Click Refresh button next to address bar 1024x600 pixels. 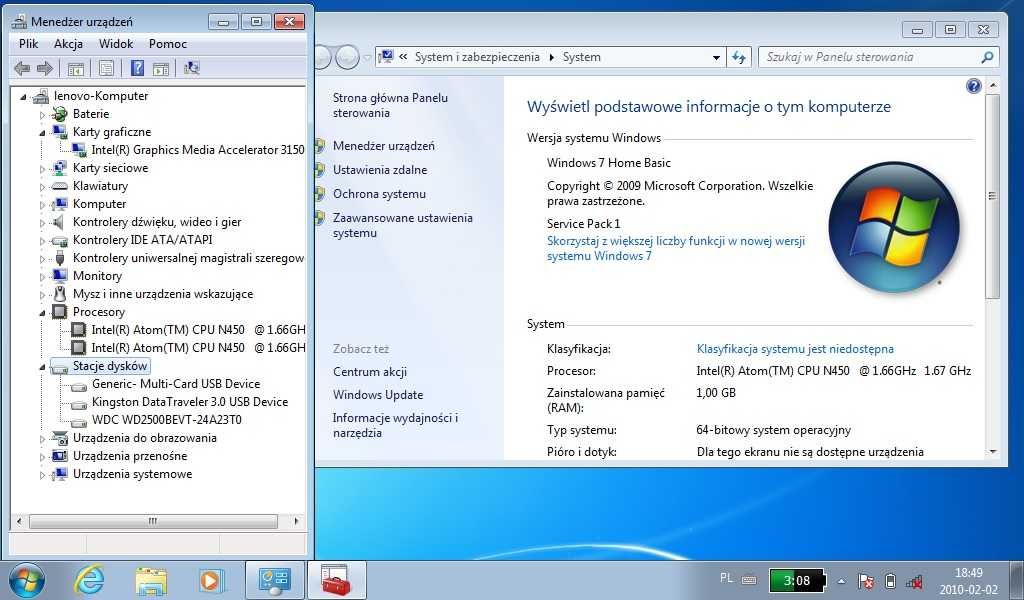(x=739, y=57)
